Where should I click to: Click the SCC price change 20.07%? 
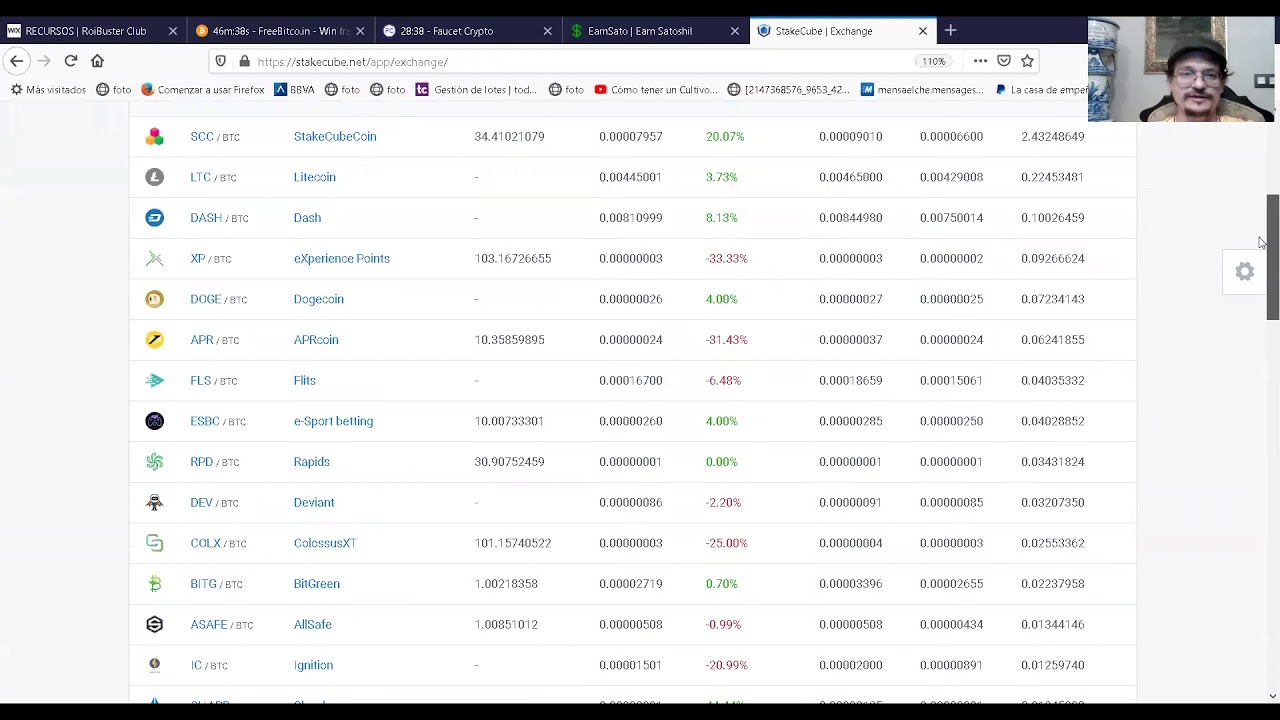(x=725, y=136)
